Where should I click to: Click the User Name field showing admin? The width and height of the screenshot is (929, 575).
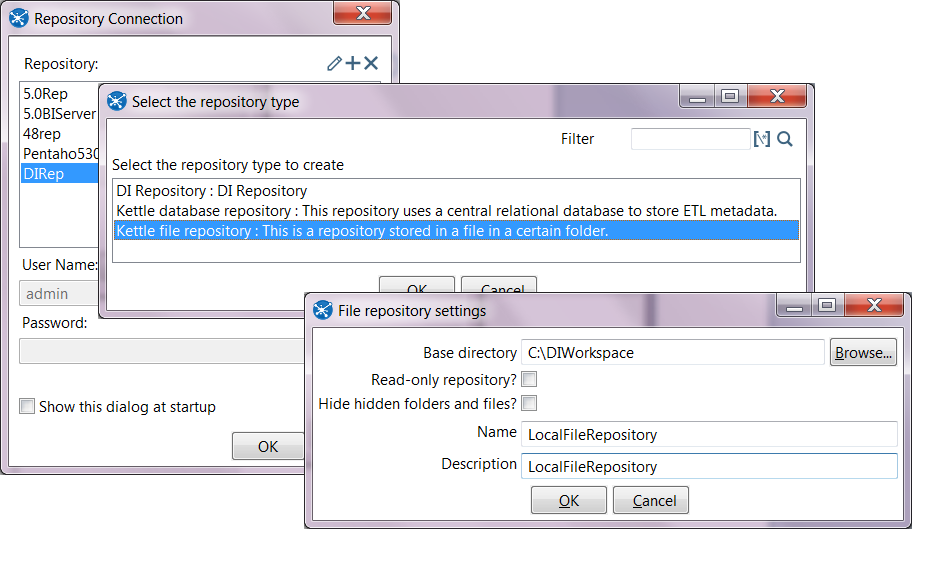coord(59,294)
